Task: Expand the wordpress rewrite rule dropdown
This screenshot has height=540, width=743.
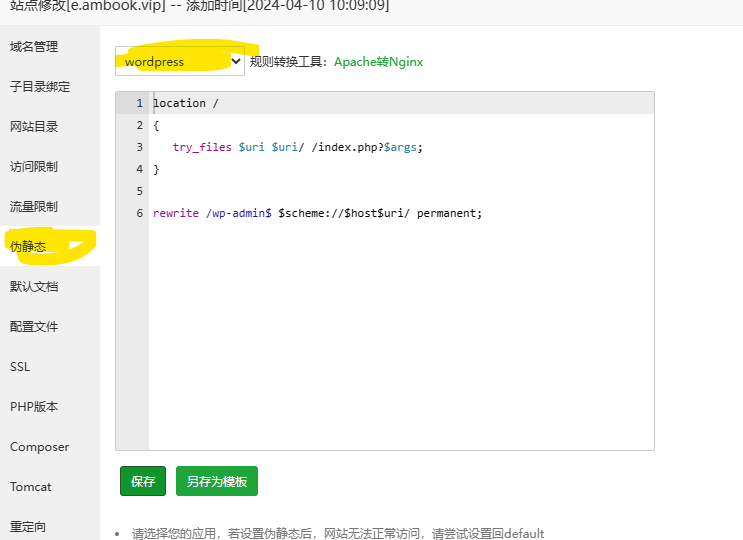Action: point(180,62)
